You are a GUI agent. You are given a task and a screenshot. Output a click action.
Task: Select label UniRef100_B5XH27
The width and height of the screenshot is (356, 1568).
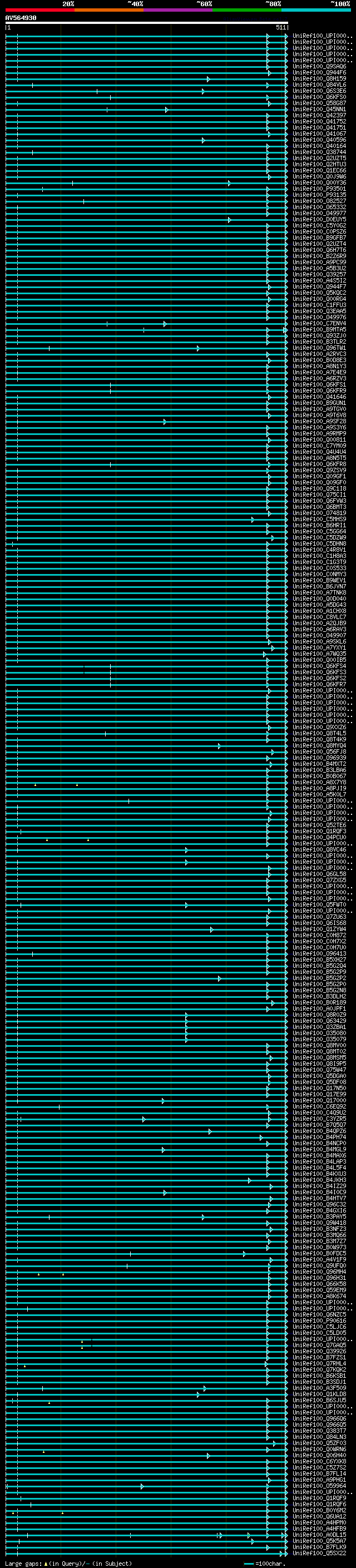319,960
